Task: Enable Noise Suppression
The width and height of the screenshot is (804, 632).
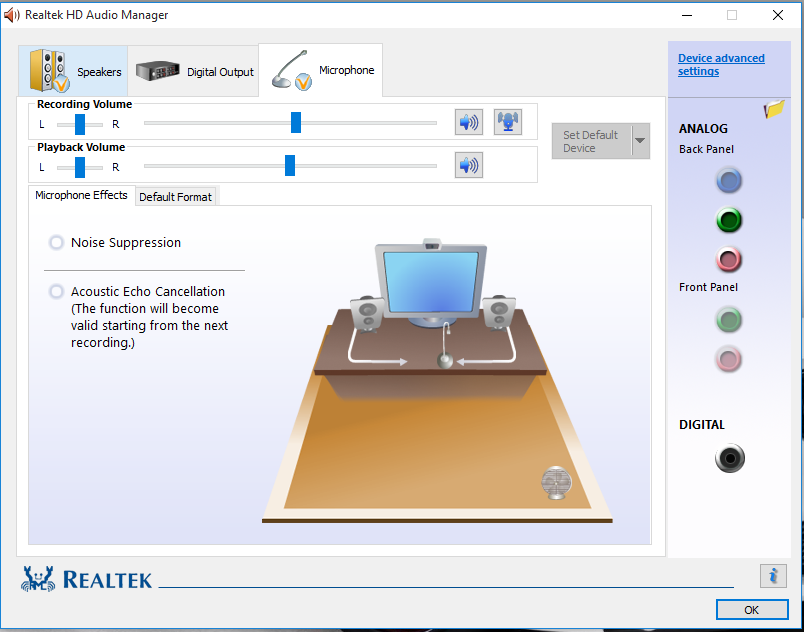Action: [x=56, y=242]
